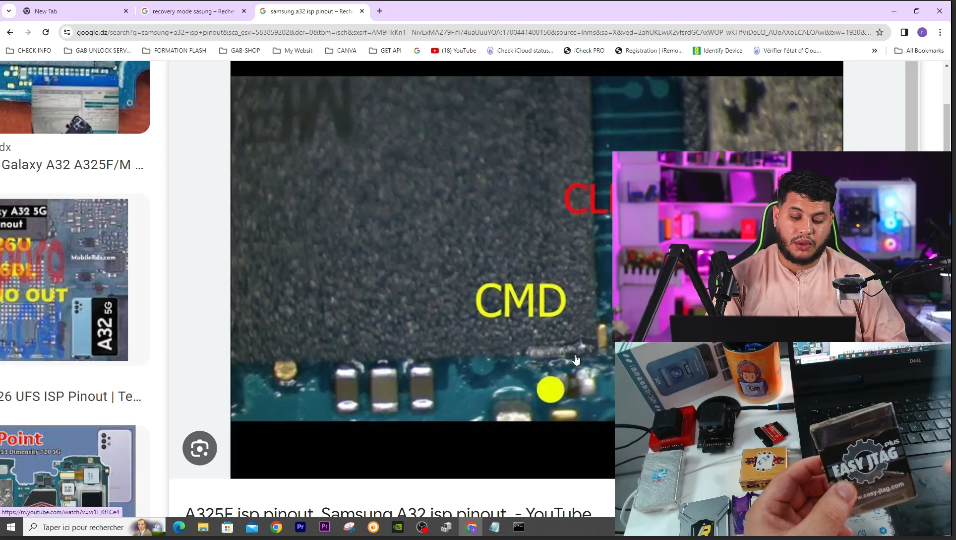This screenshot has width=956, height=540.
Task: Open the orange round taskbar app
Action: click(x=373, y=527)
